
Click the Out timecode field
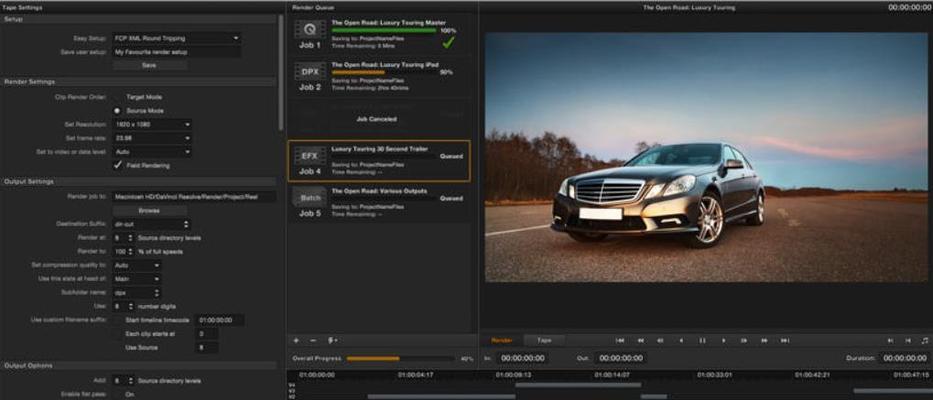(620, 358)
